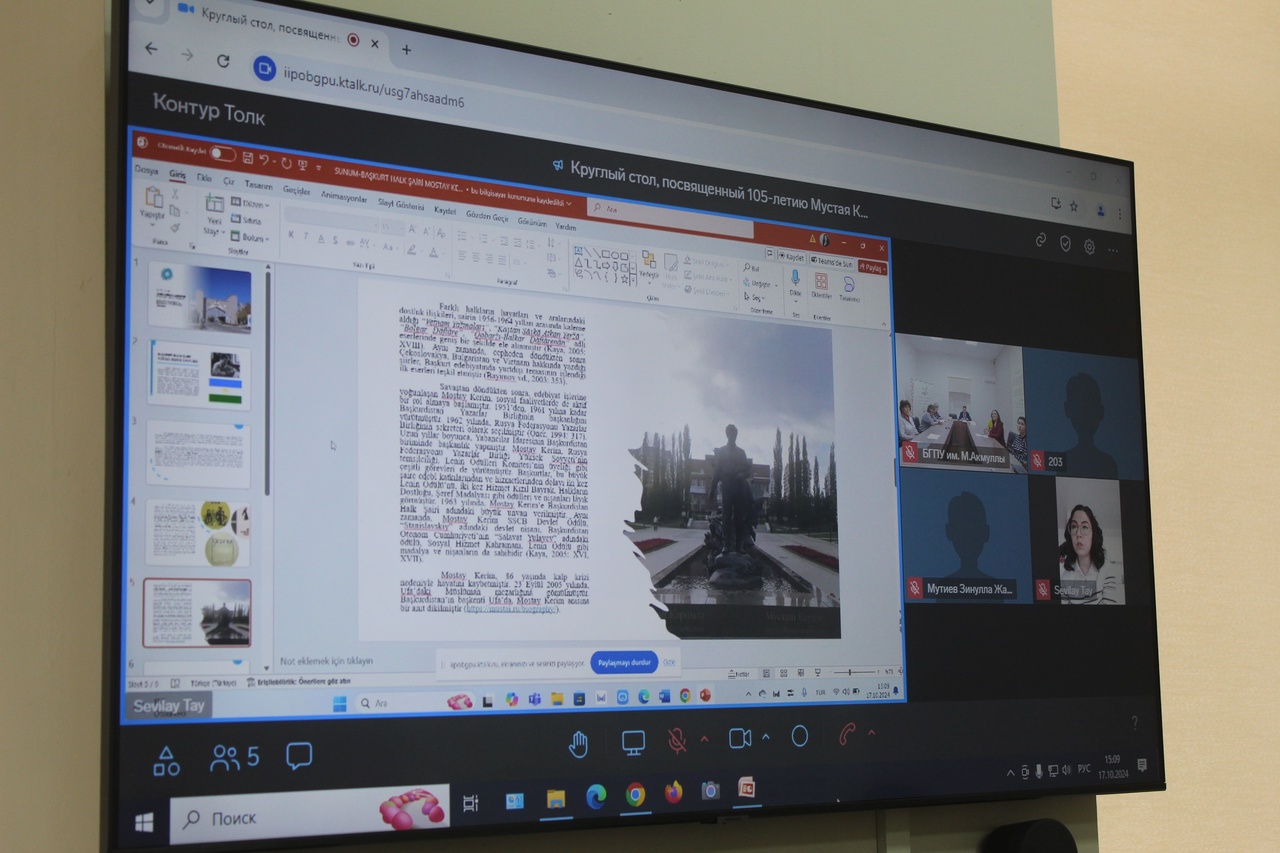Expand the chevron beside hang-up button
This screenshot has width=1280, height=853.
[x=871, y=734]
